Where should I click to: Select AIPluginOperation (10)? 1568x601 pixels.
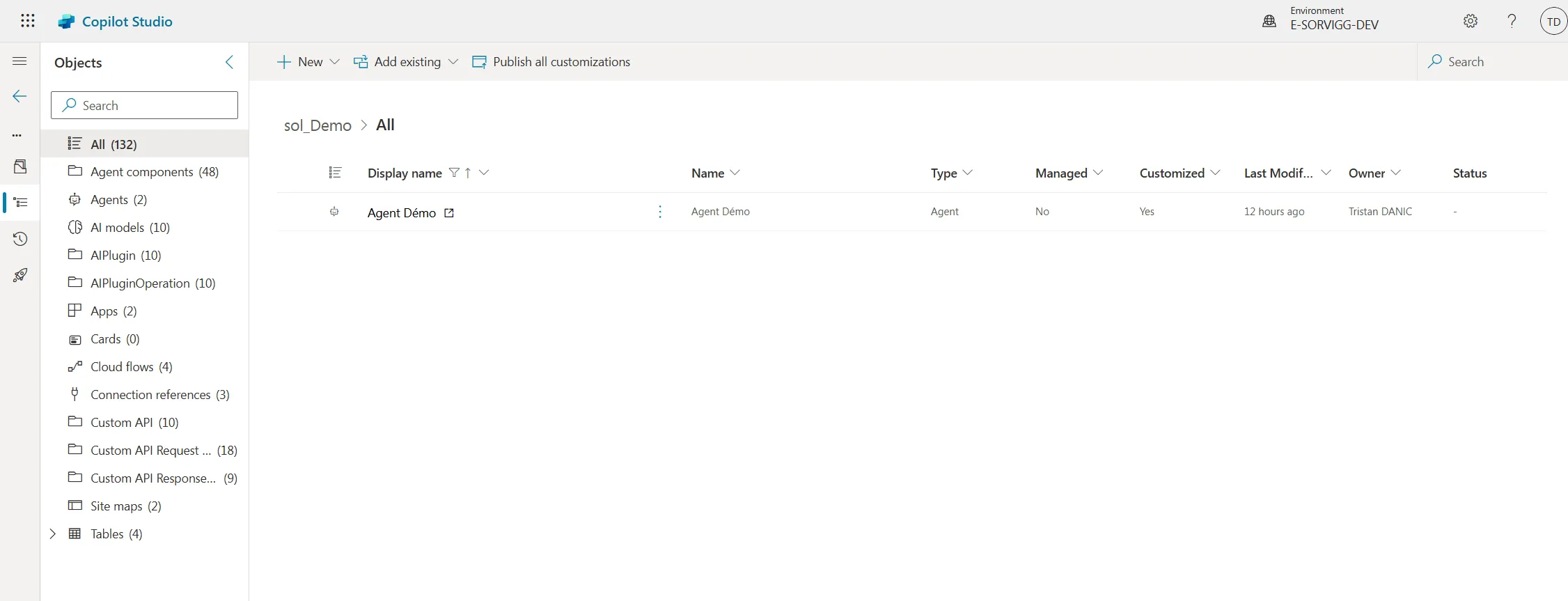(x=145, y=283)
